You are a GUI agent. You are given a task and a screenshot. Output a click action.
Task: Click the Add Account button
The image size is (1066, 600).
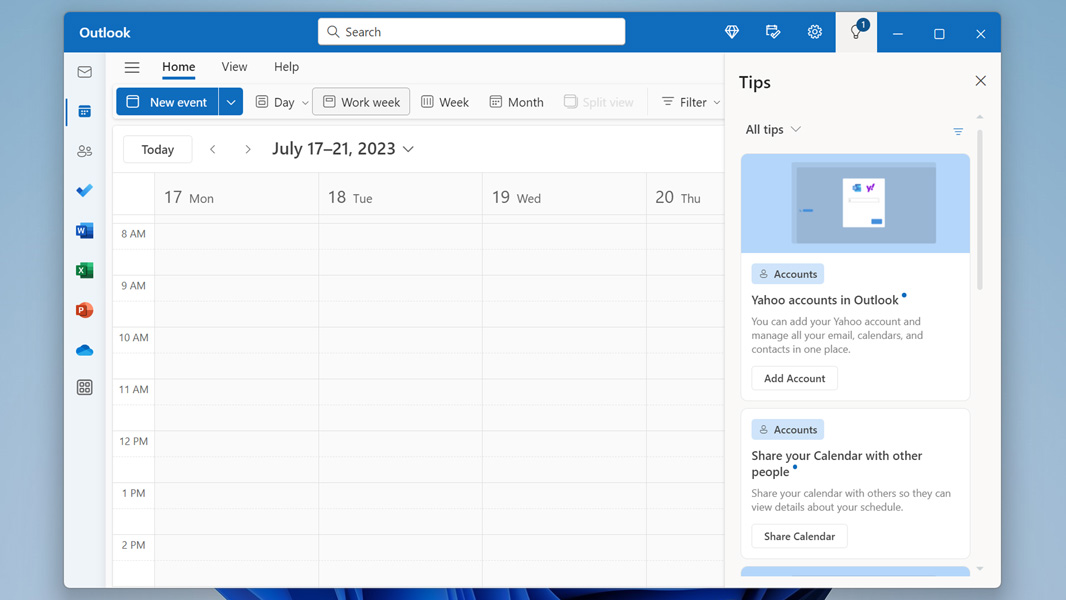794,378
